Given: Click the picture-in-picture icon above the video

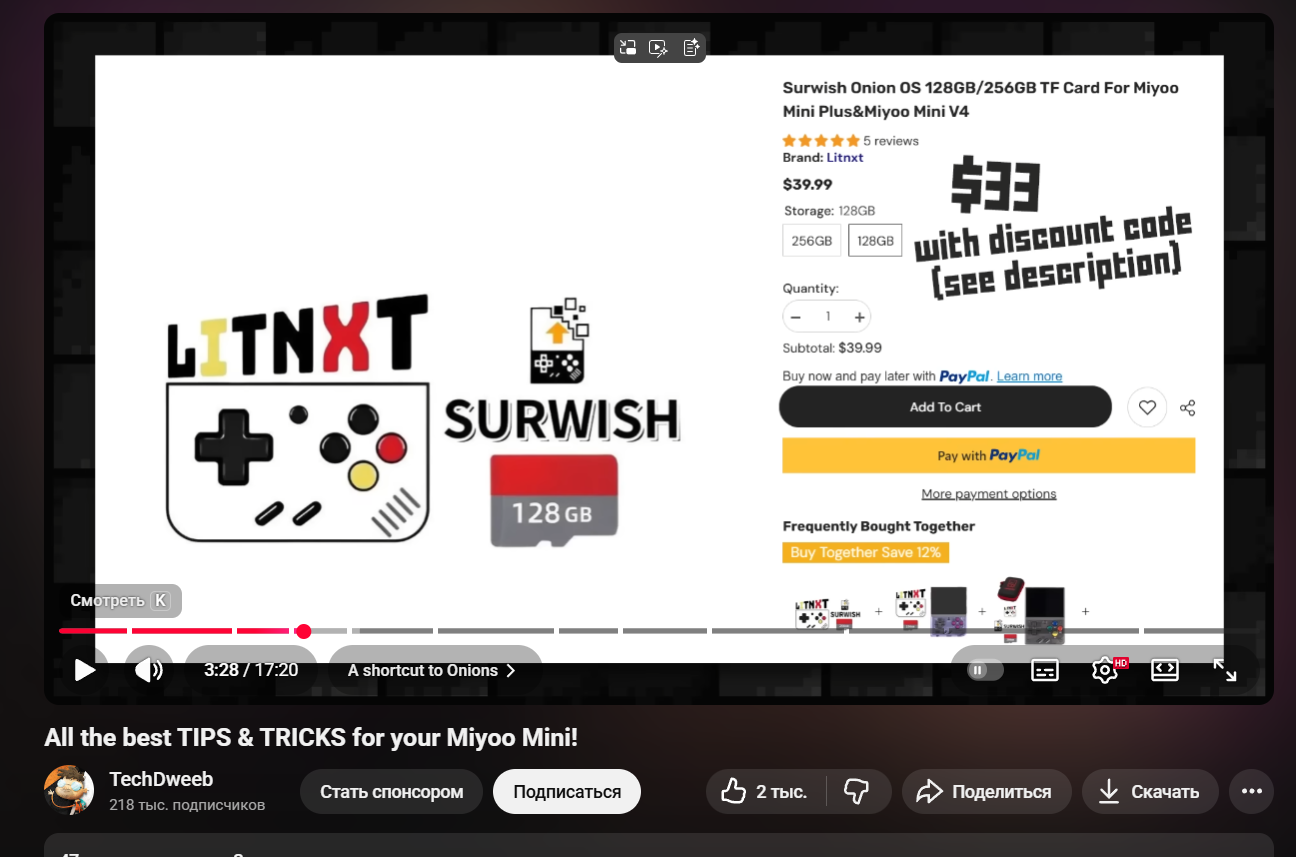Looking at the screenshot, I should pos(628,47).
